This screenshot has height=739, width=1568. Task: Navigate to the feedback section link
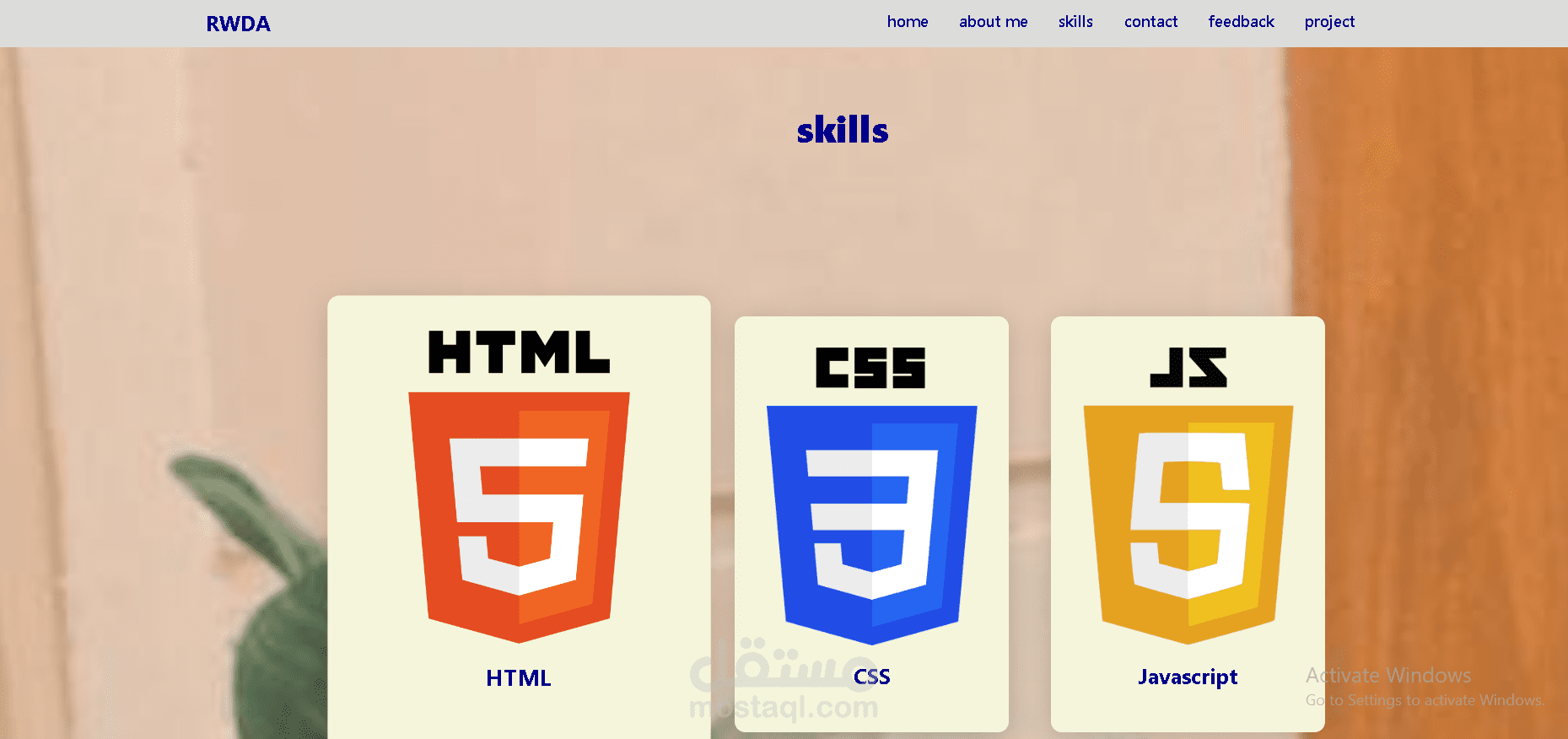click(1241, 22)
